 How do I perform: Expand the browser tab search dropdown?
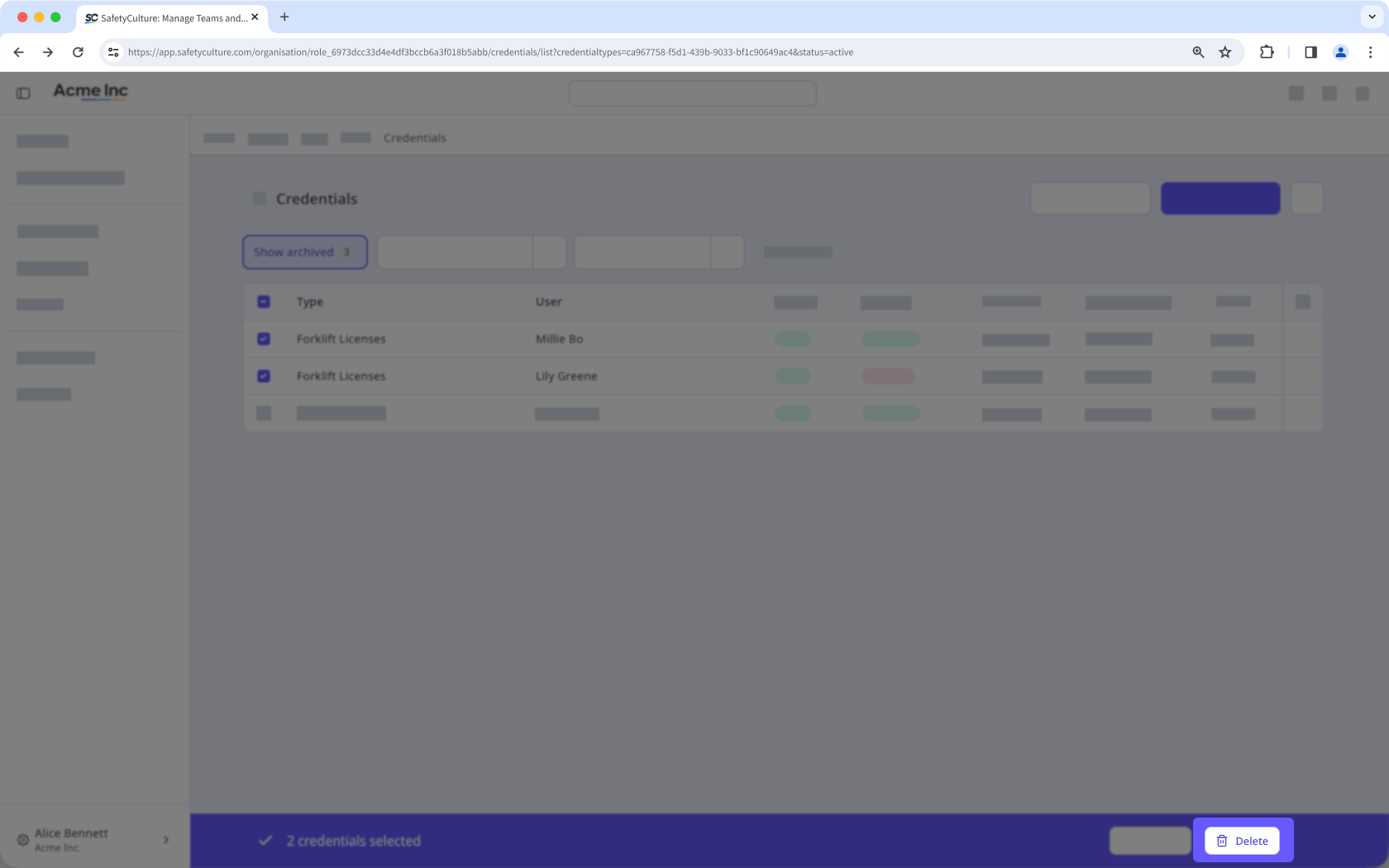pyautogui.click(x=1372, y=17)
